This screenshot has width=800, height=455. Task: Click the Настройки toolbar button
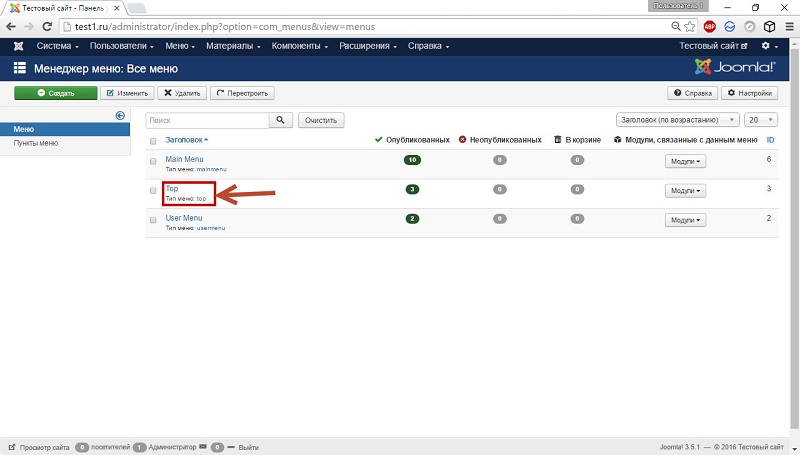coord(749,93)
